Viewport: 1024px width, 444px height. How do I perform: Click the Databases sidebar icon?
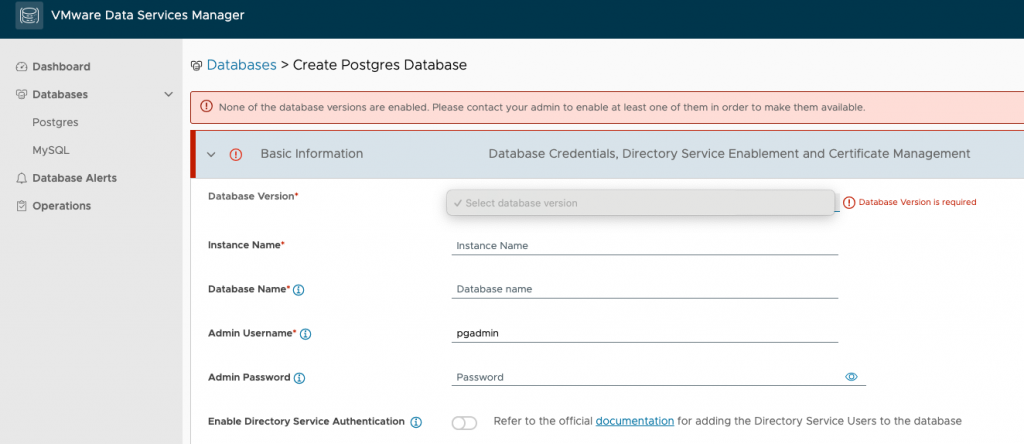(22, 95)
